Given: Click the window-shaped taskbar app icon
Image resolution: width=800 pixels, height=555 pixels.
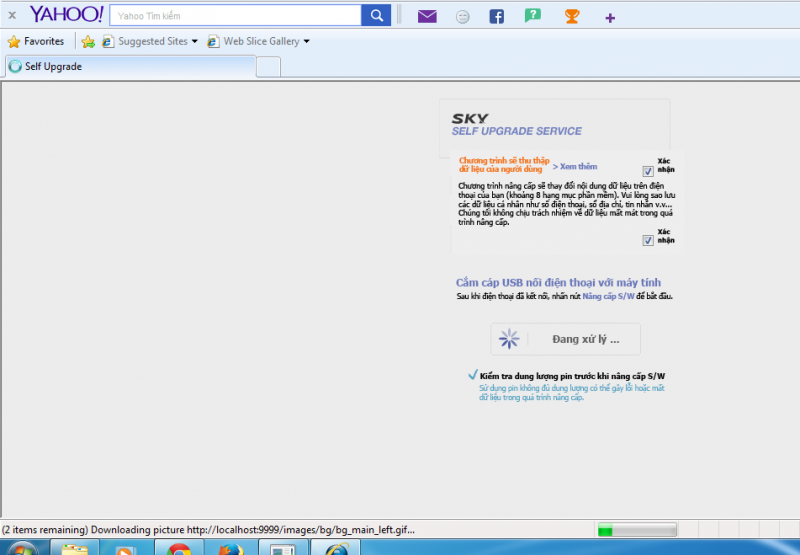Looking at the screenshot, I should 283,548.
